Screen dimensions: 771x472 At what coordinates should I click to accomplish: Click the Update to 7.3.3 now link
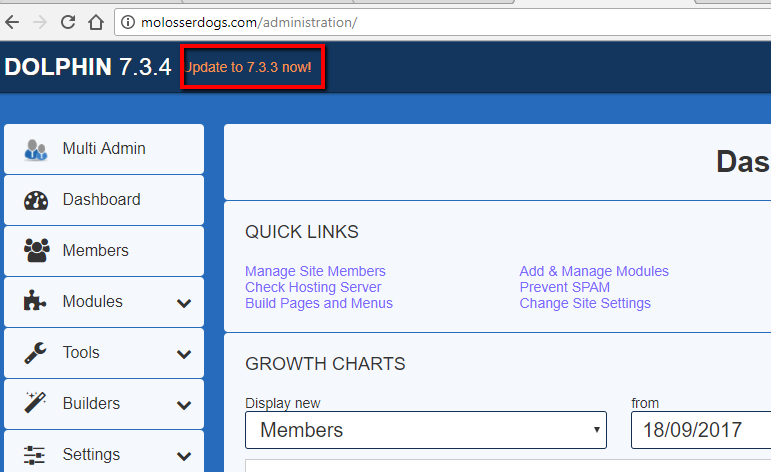pos(250,68)
